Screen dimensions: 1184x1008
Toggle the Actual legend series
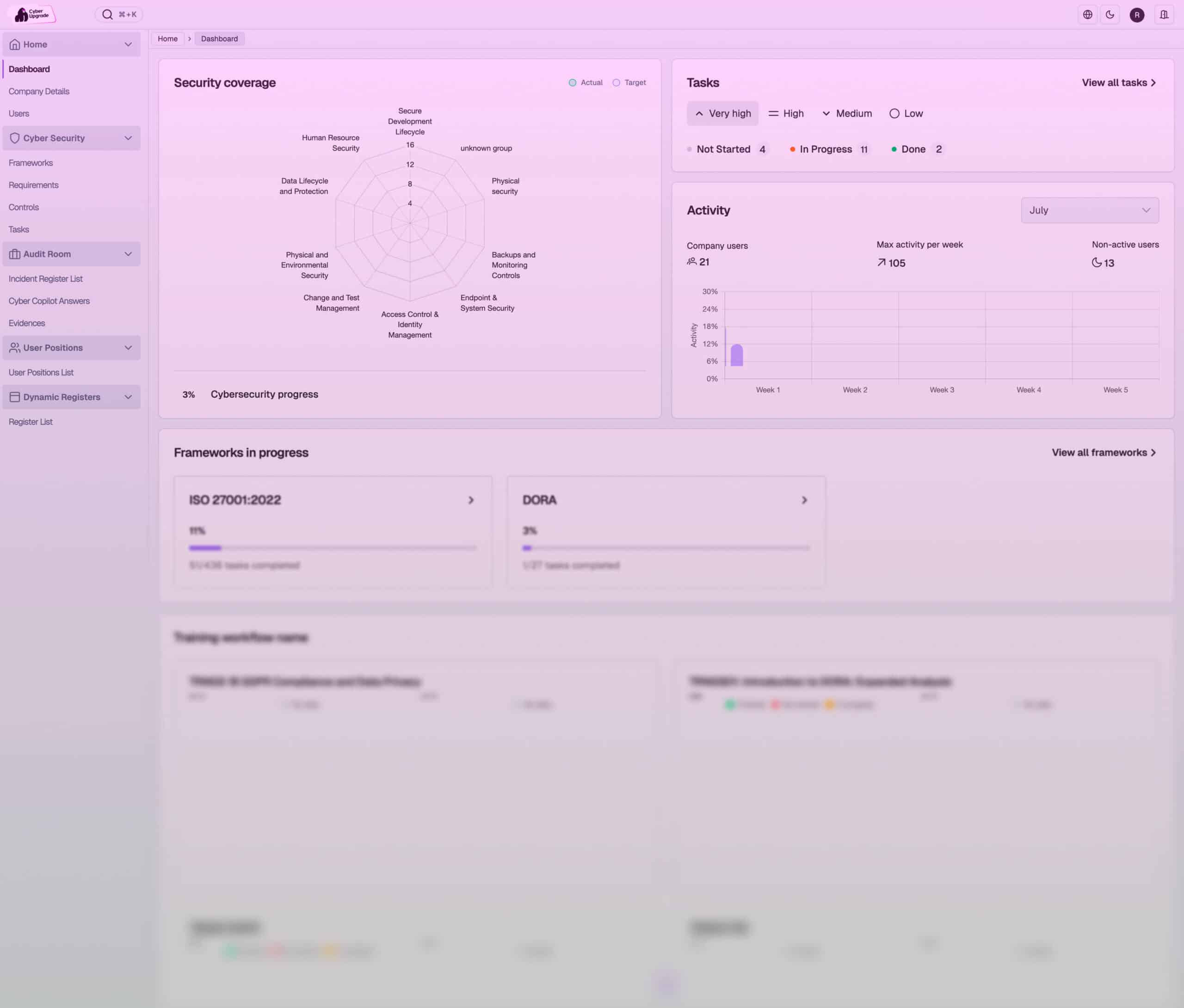tap(586, 83)
